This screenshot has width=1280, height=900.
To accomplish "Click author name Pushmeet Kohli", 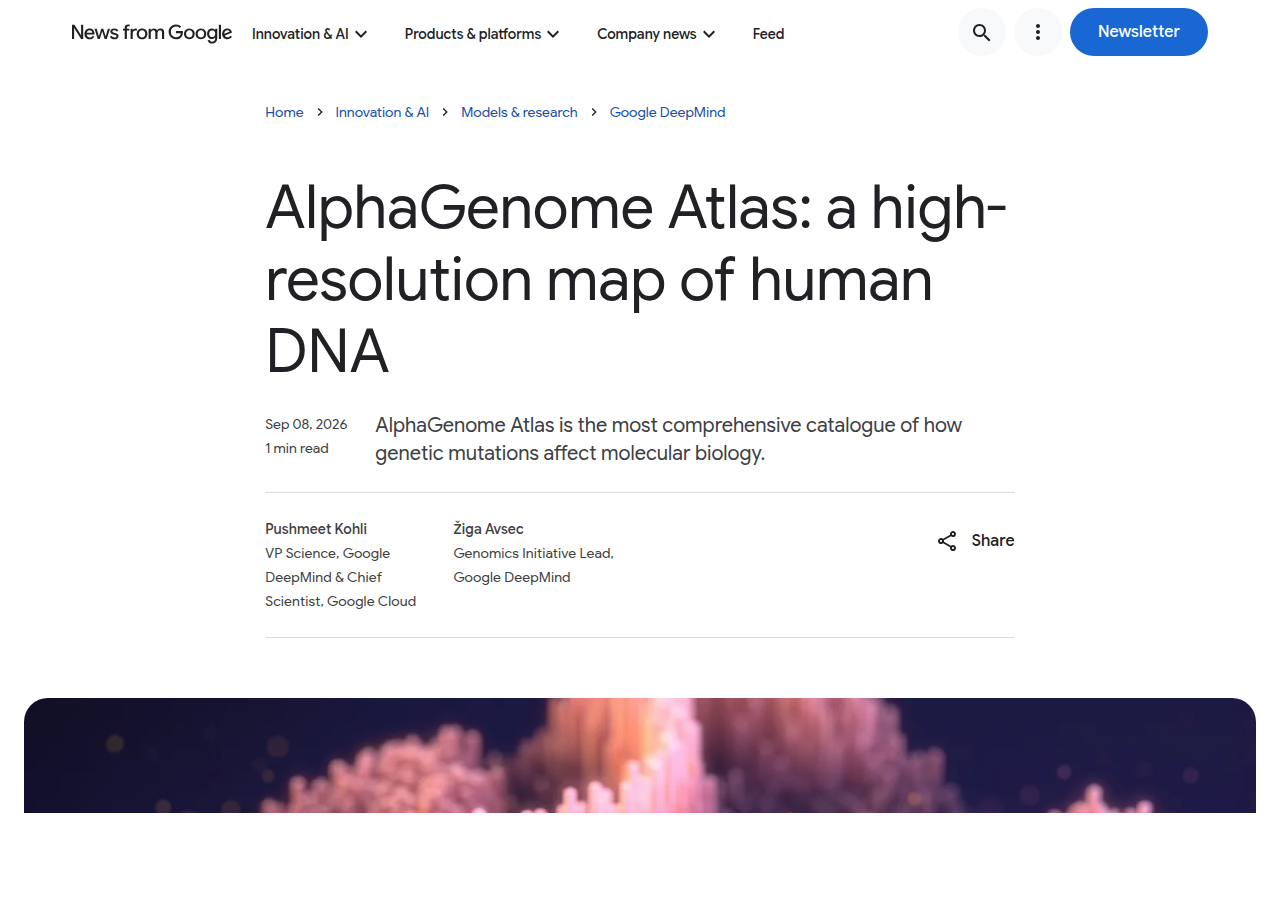I will tap(316, 529).
